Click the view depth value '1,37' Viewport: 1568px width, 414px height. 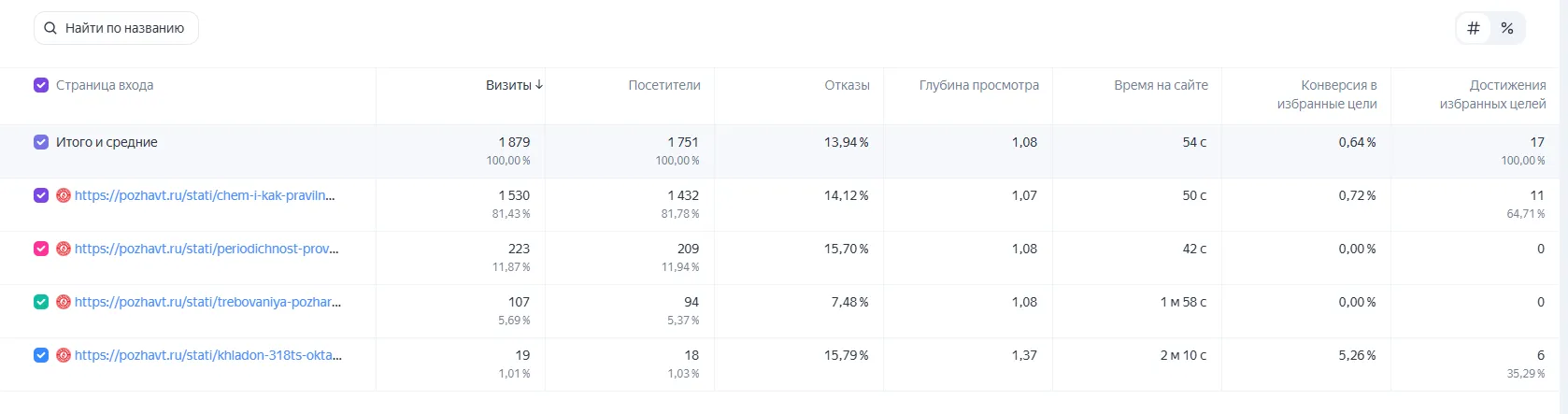(x=1025, y=355)
